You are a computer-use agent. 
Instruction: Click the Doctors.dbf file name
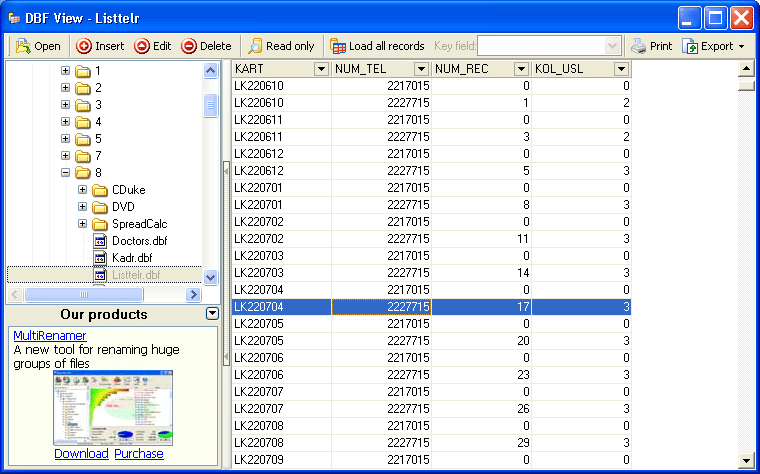click(140, 241)
